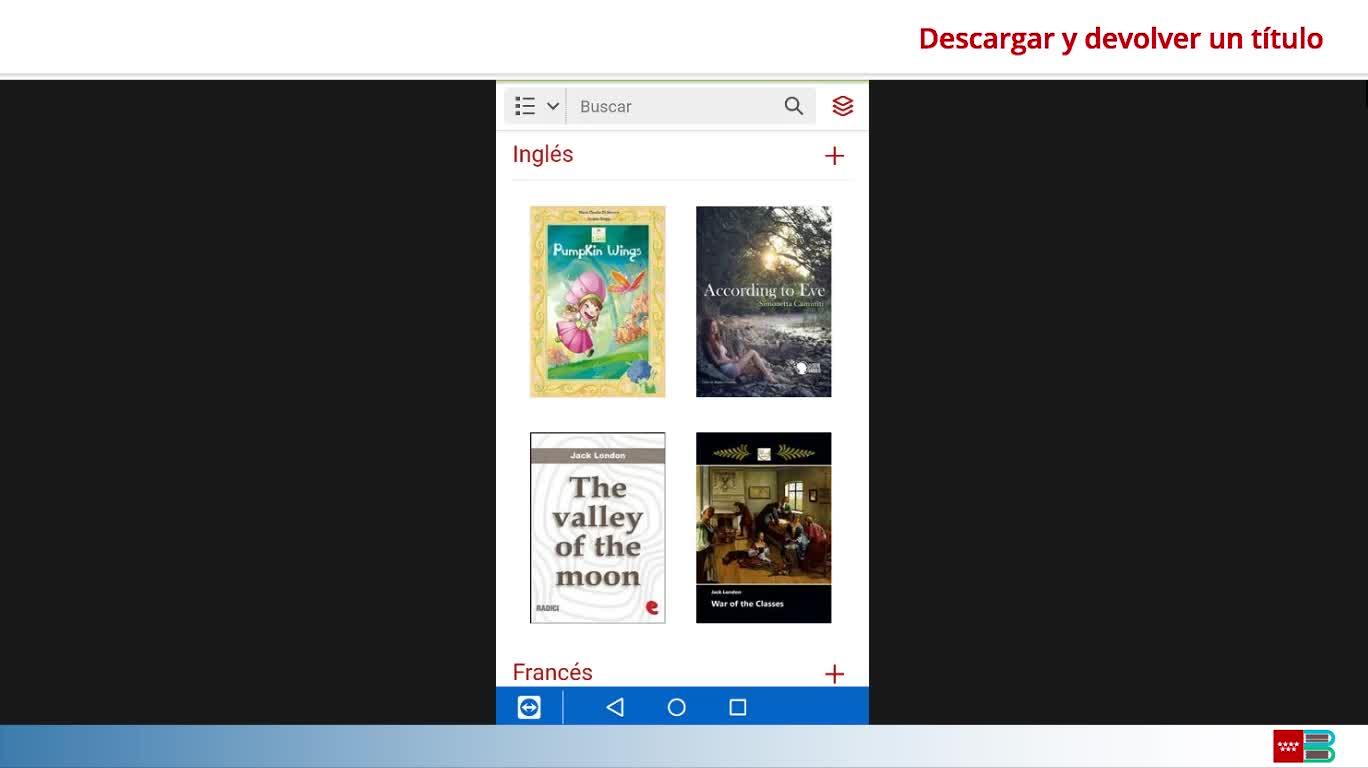This screenshot has height=768, width=1368.
Task: Tap the Android back triangle button
Action: [615, 707]
